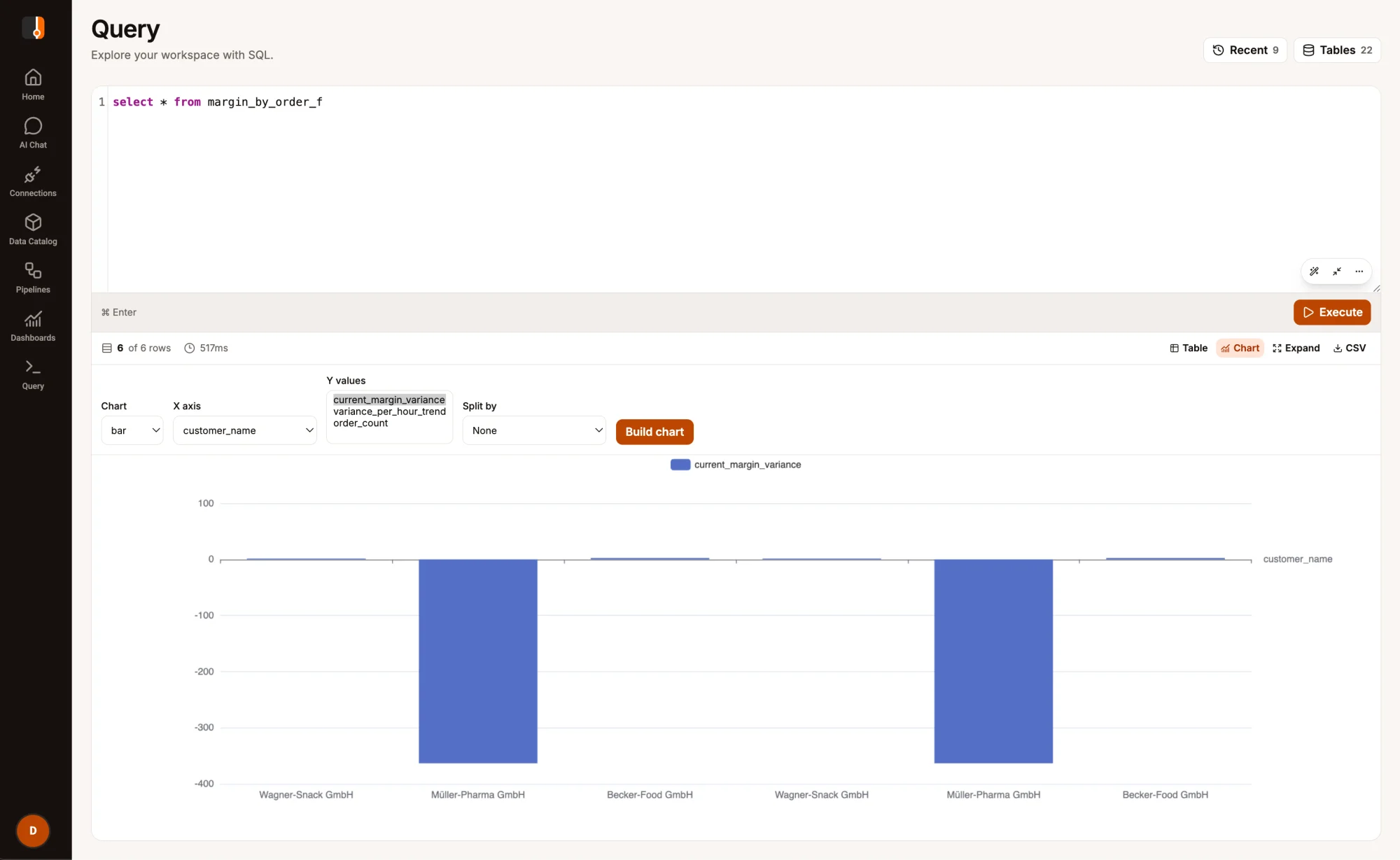Click the ⌘ Enter shortcut hint
This screenshot has height=860, width=1400.
tap(119, 312)
